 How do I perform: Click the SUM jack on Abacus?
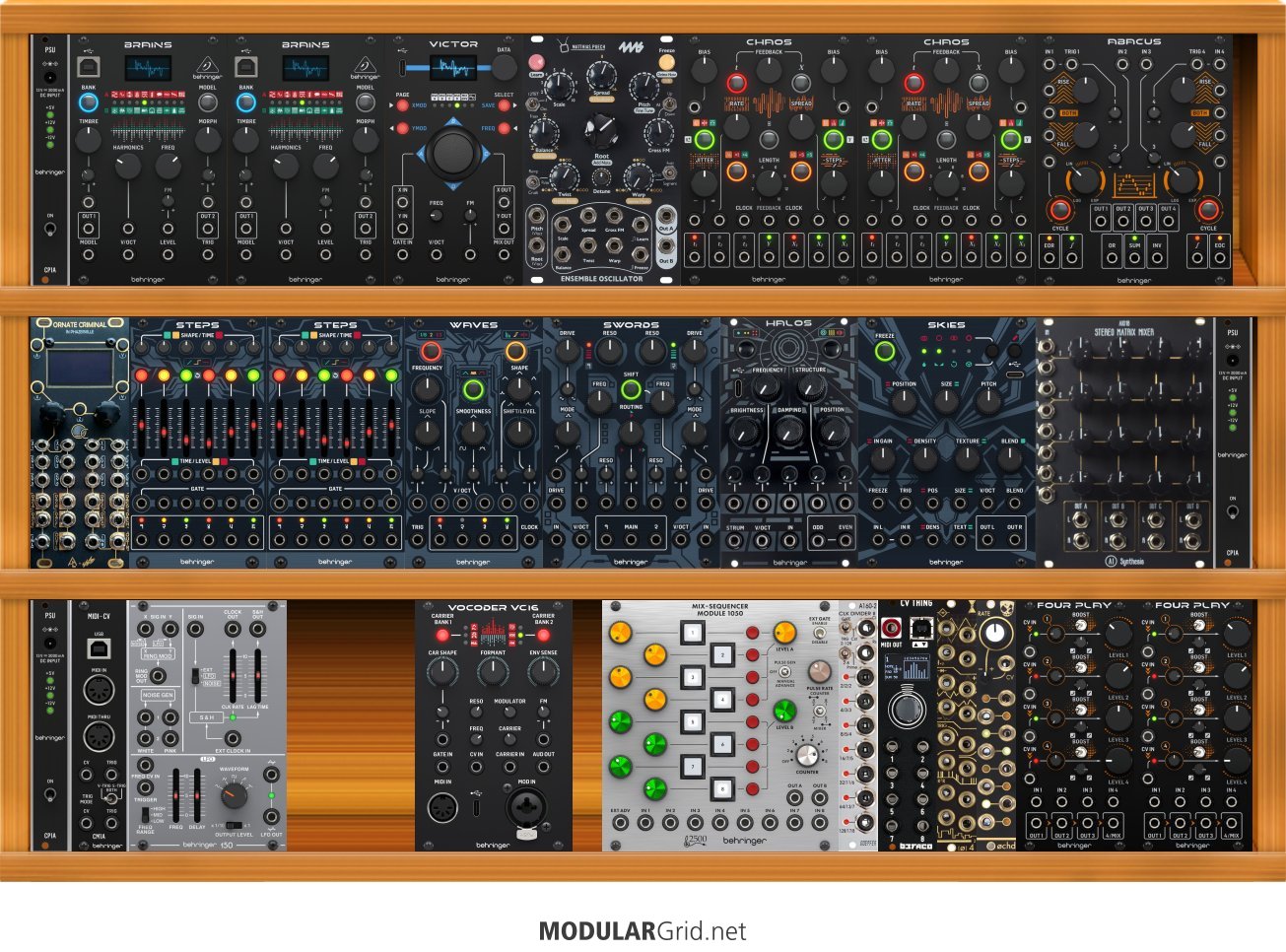pos(1133,259)
